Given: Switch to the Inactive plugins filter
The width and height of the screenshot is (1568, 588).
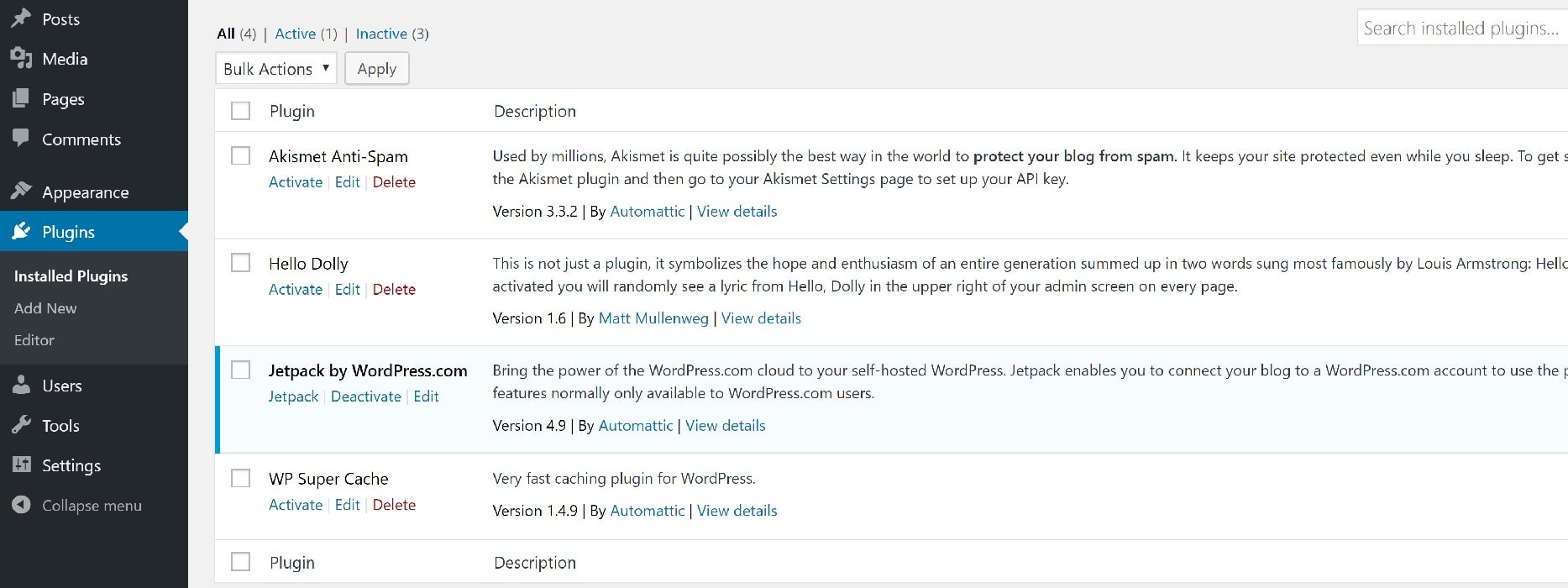Looking at the screenshot, I should pos(382,34).
